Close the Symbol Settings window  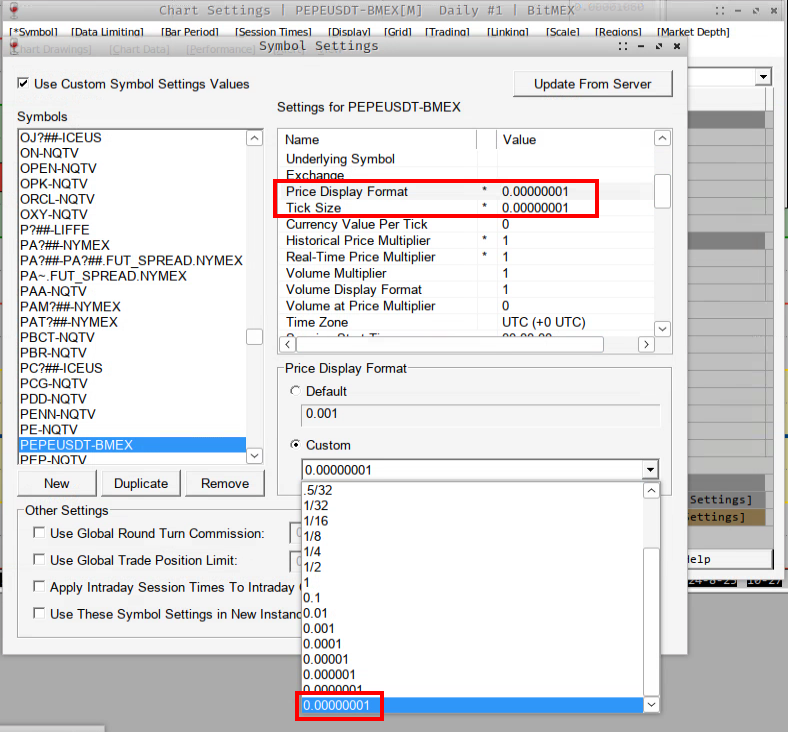677,46
